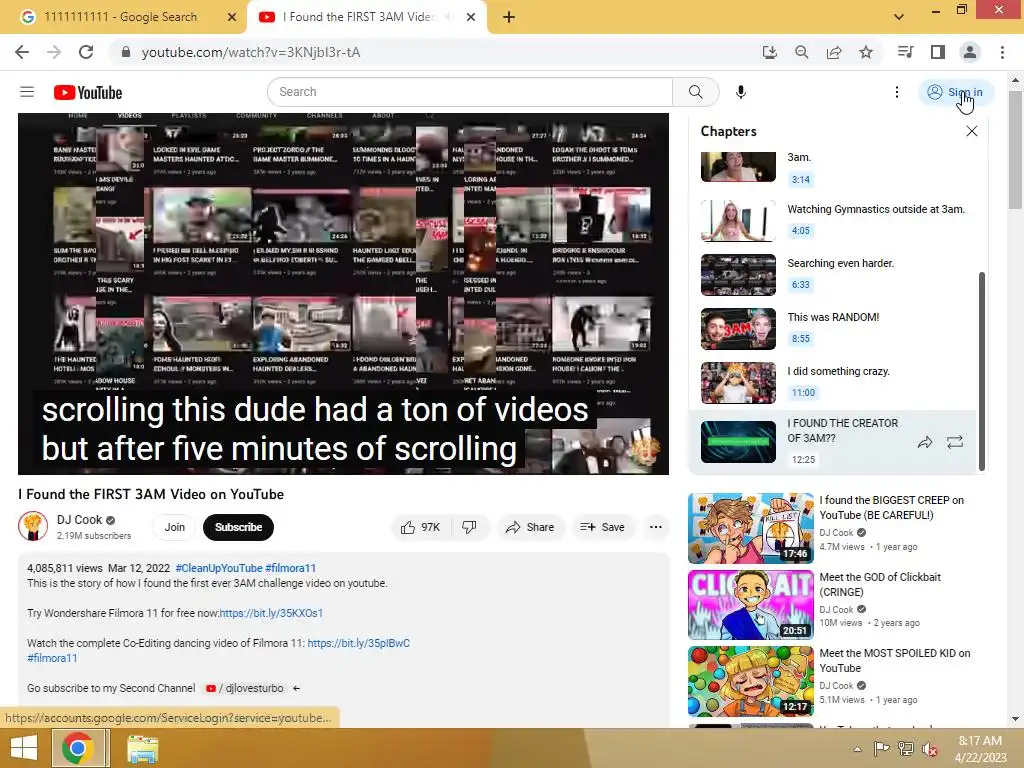Go to YouTube home via logo
Screen dimensions: 1024x768
tap(88, 93)
